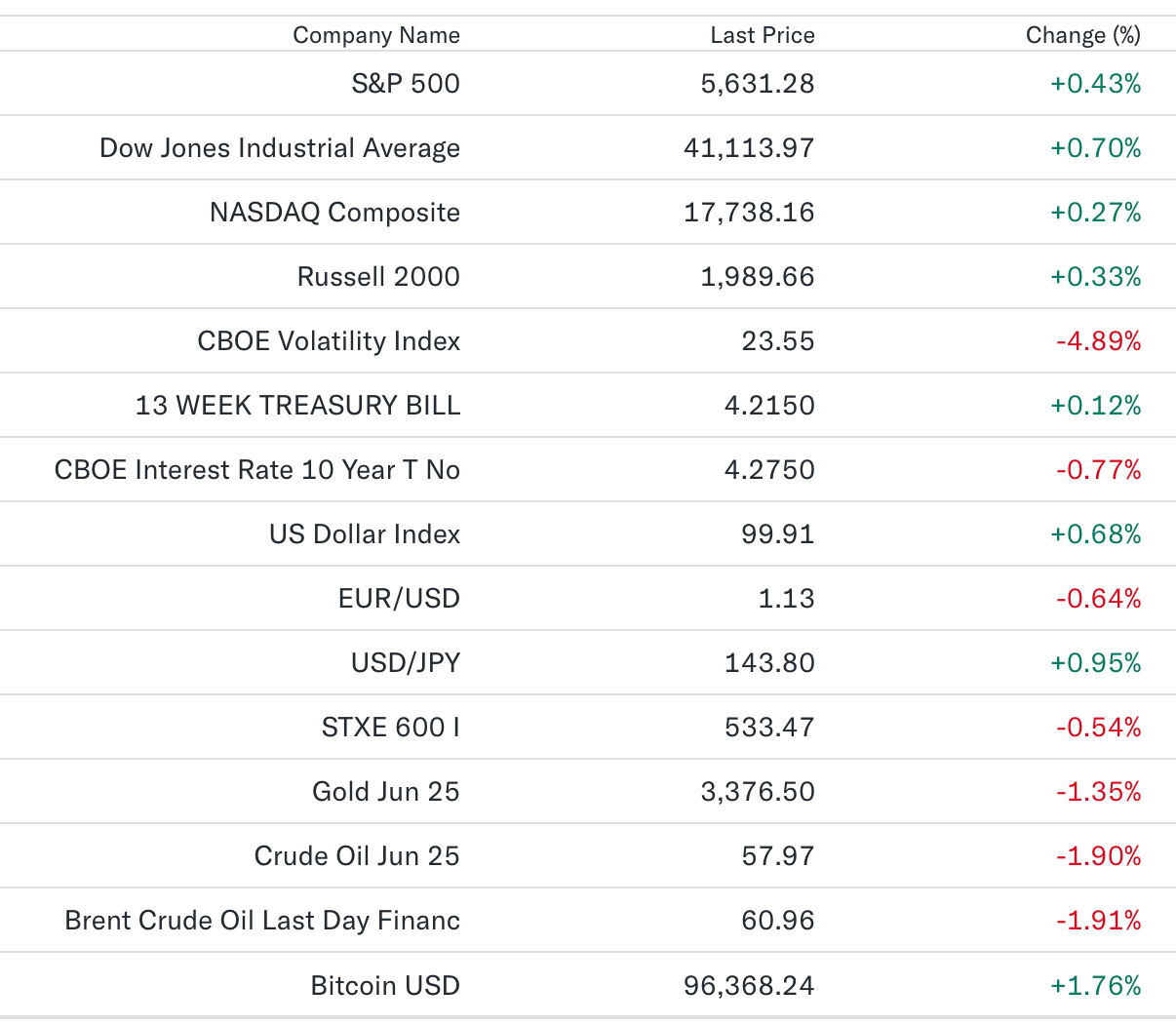The image size is (1176, 1026).
Task: Click the -1.91% change value
Action: click(1099, 921)
